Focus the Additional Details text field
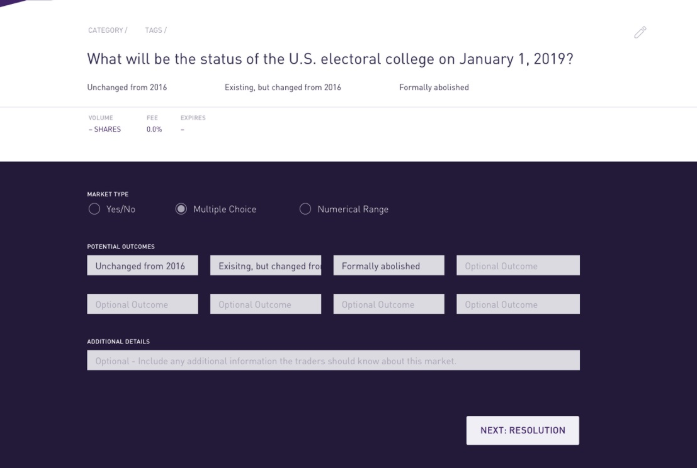Screen dimensions: 698x469 click(x=333, y=360)
